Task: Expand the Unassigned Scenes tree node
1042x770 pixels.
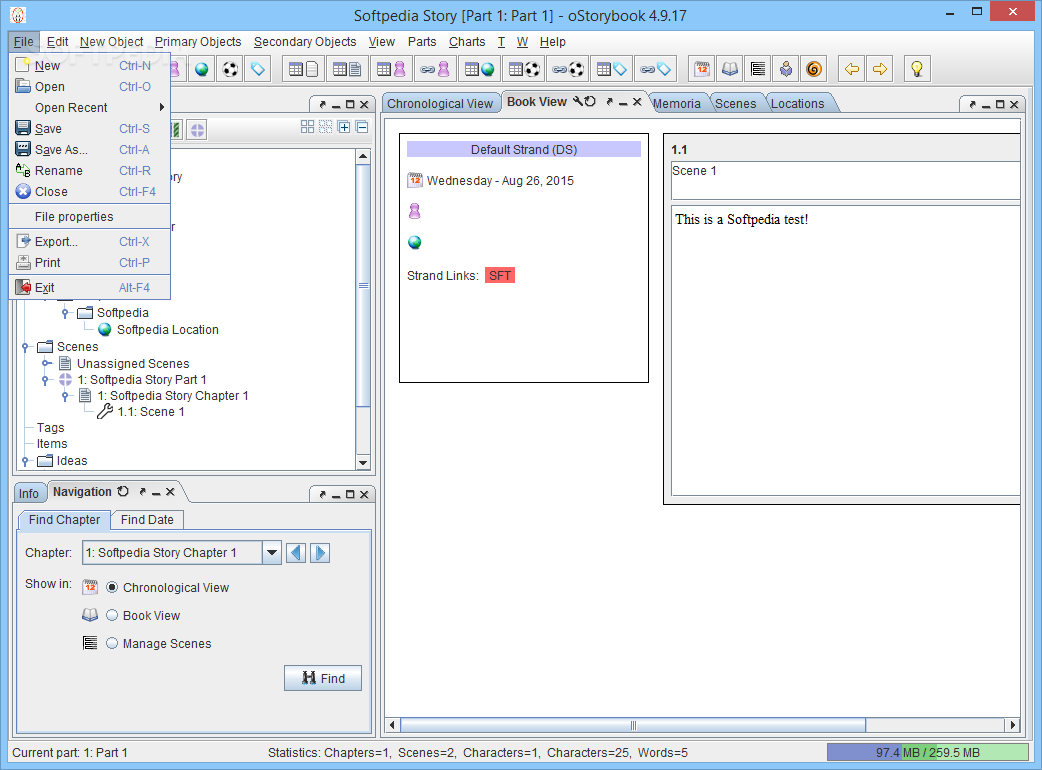Action: [x=46, y=363]
